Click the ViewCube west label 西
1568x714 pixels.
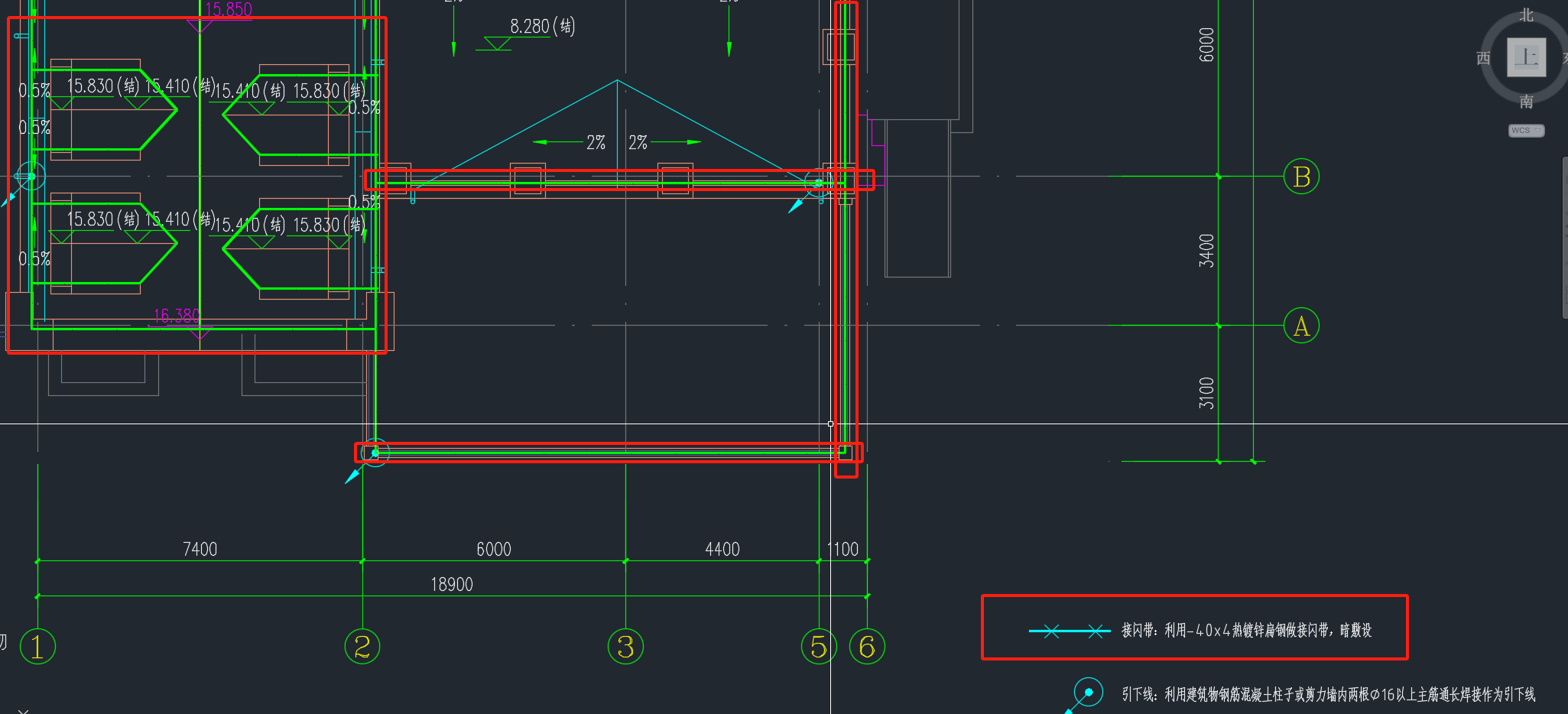click(x=1483, y=58)
